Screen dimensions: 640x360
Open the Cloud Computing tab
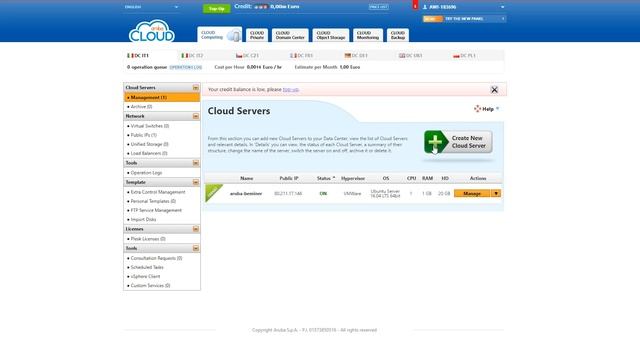220,35
